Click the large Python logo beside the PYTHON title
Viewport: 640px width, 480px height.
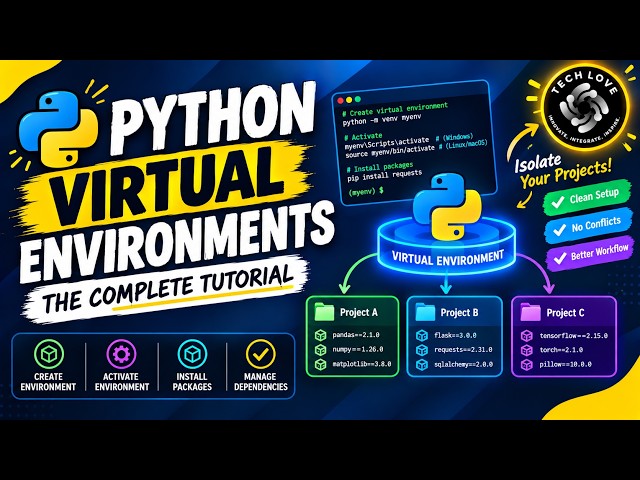point(58,129)
